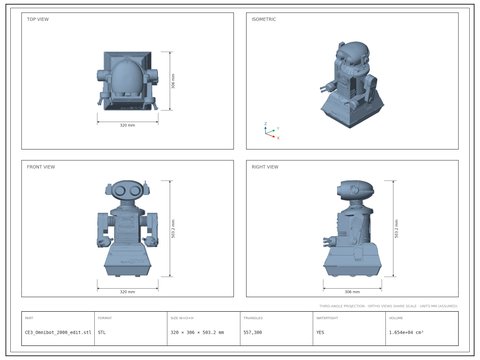This screenshot has width=480, height=360.
Task: Click the 306 mm vertical dimension in top view
Action: point(173,81)
